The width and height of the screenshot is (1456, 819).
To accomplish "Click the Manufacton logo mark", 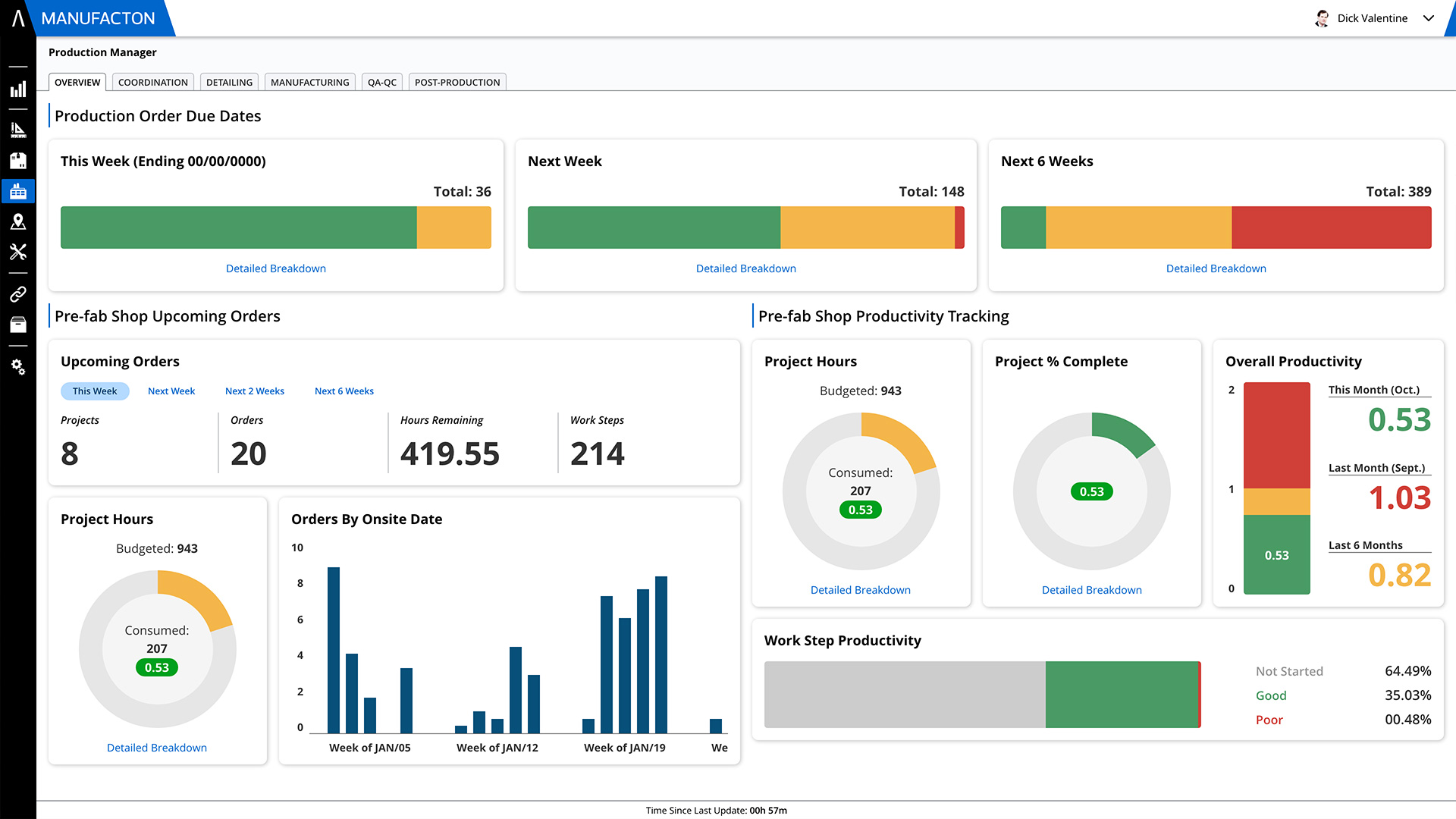I will click(x=18, y=18).
